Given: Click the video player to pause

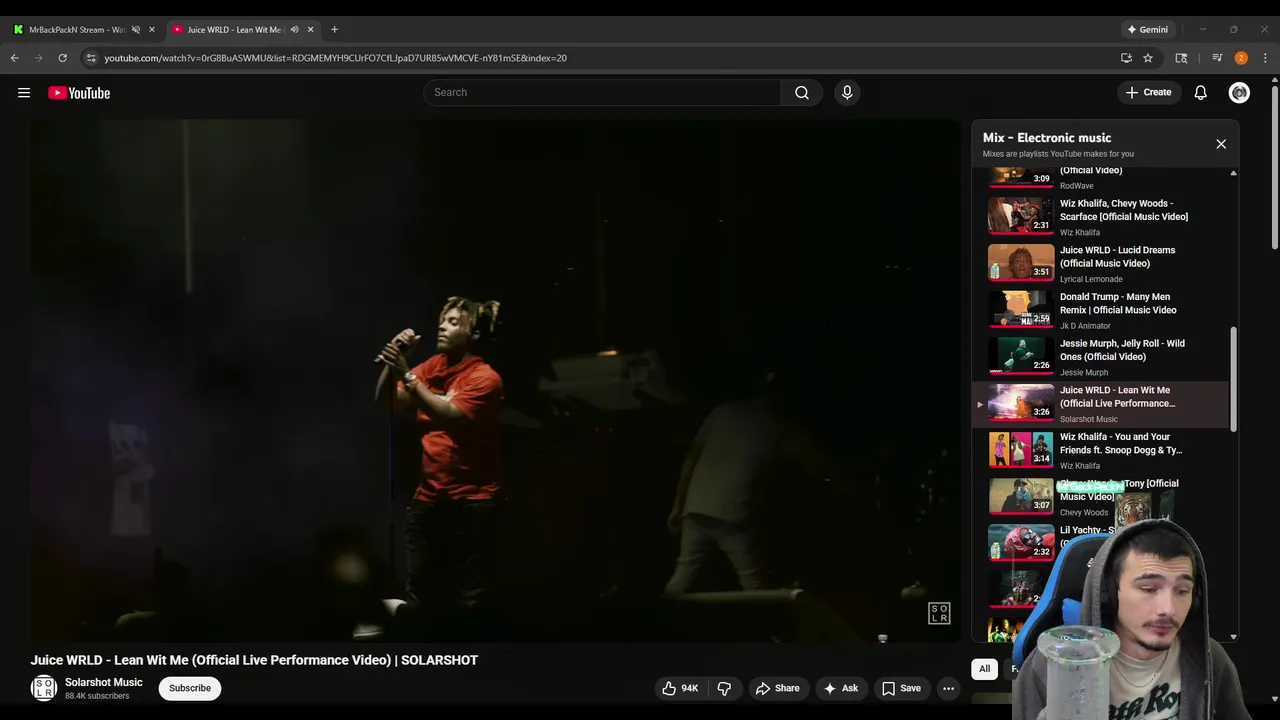Looking at the screenshot, I should (495, 380).
